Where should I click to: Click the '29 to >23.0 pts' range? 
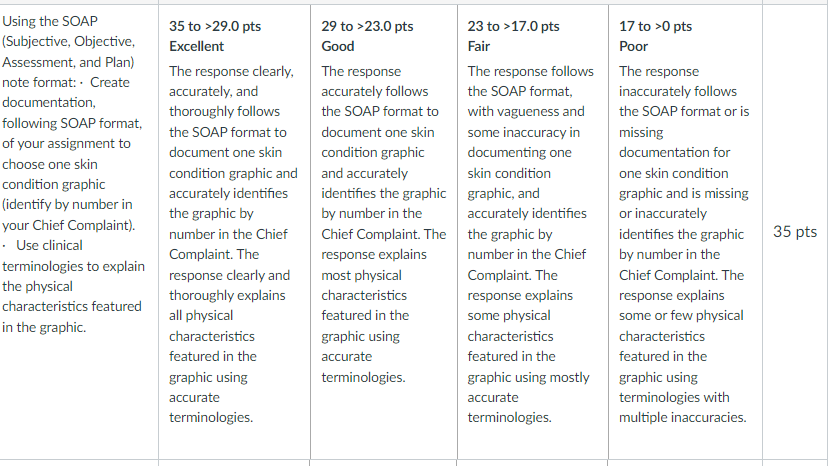click(x=367, y=26)
